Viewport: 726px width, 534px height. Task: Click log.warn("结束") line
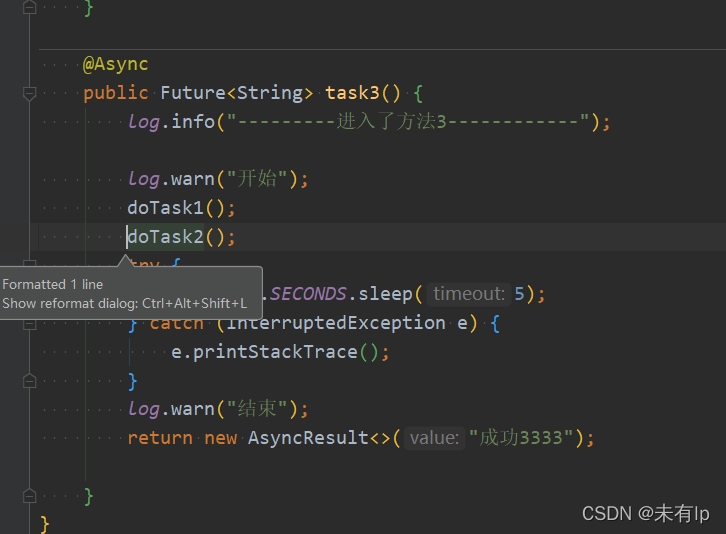click(218, 409)
